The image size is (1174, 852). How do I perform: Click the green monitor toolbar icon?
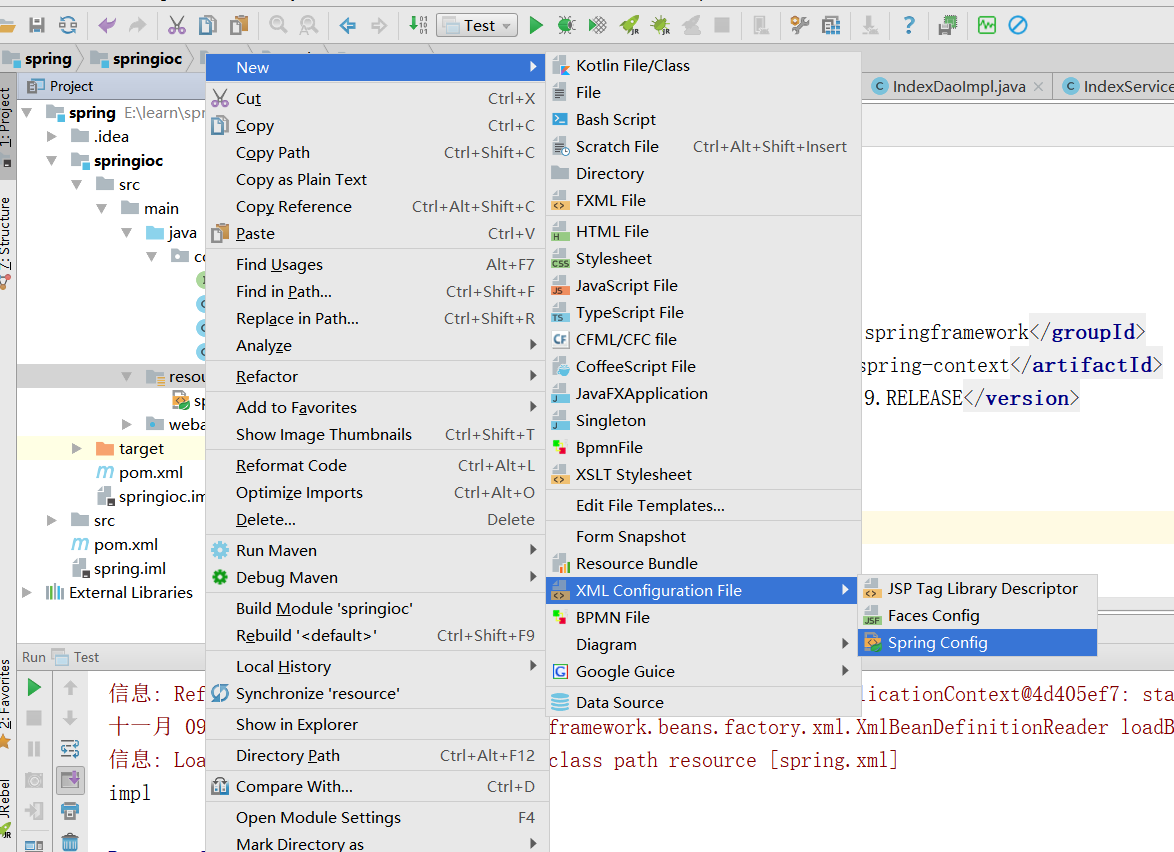pyautogui.click(x=987, y=25)
